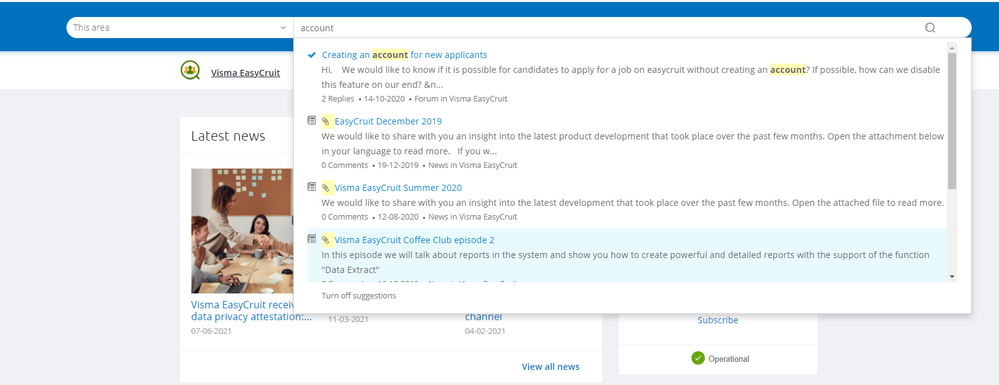The image size is (999, 385).
Task: Click the Visma EasyCruit community logo icon
Action: click(190, 70)
